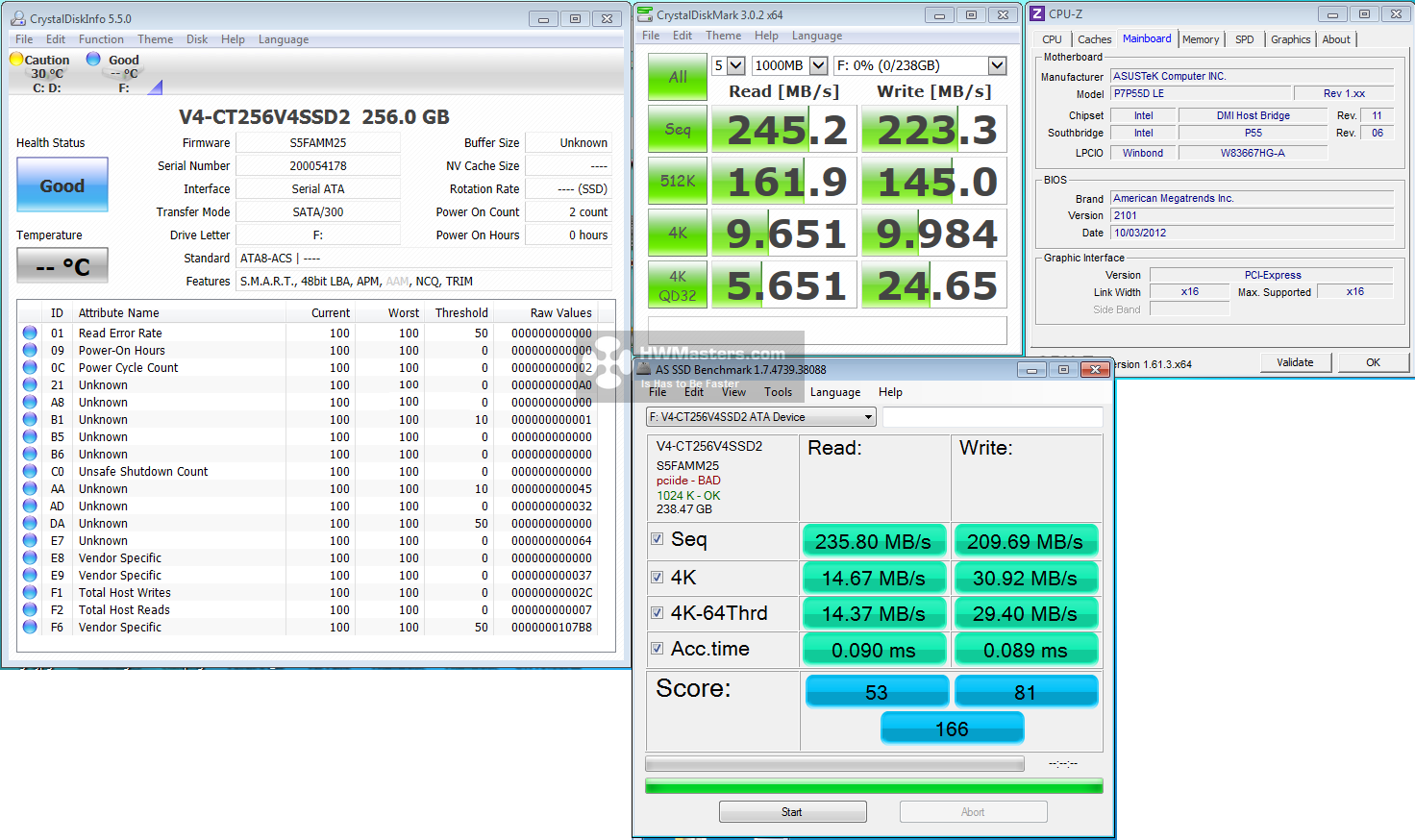Screen dimensions: 1415x840
Task: Start the Seq test in CrystalDiskMark
Action: 678,129
